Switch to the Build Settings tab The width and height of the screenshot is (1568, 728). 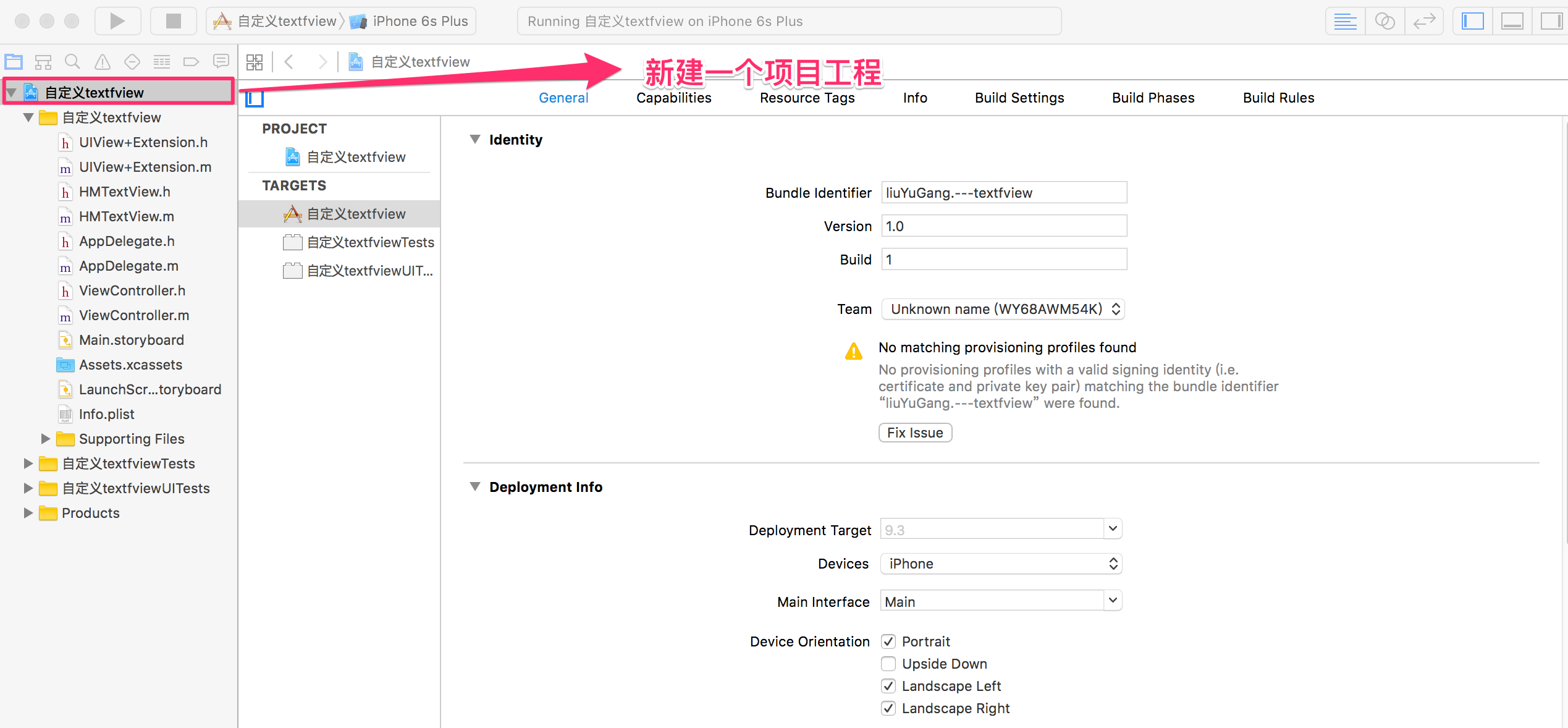tap(1019, 98)
